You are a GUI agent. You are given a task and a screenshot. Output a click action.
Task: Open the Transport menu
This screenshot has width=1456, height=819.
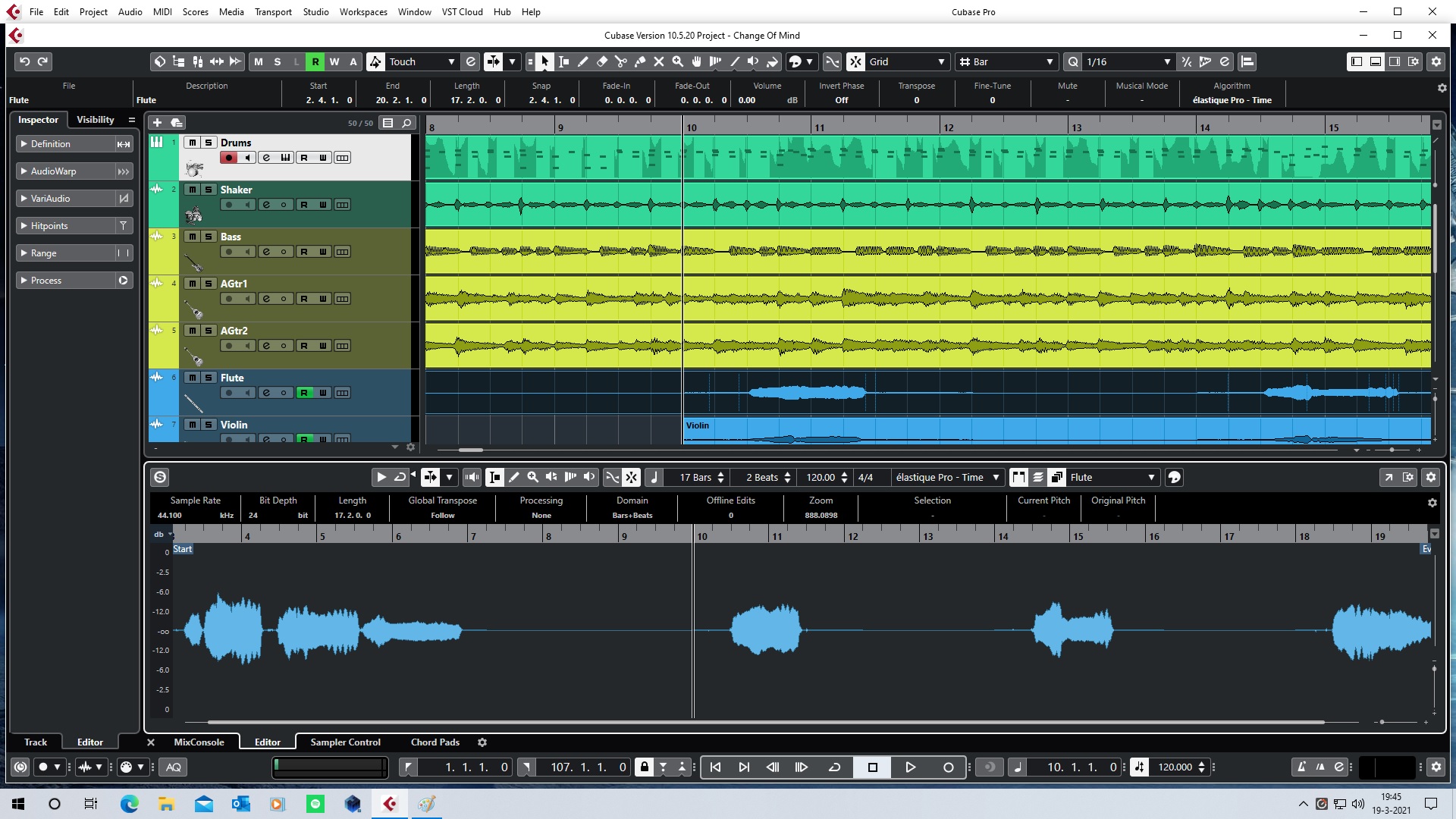273,11
